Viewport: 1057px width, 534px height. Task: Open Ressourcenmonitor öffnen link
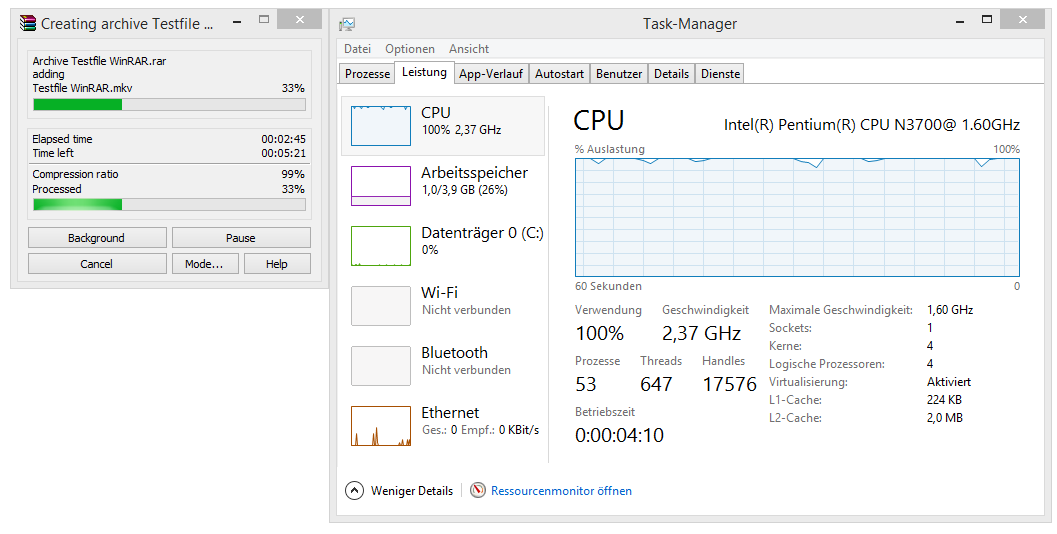[x=562, y=491]
